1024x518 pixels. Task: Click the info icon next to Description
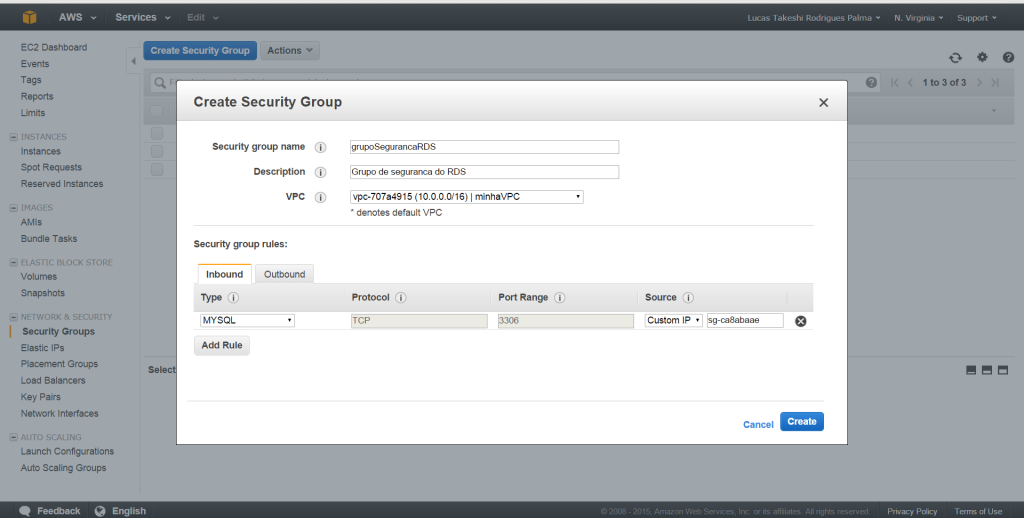point(321,172)
